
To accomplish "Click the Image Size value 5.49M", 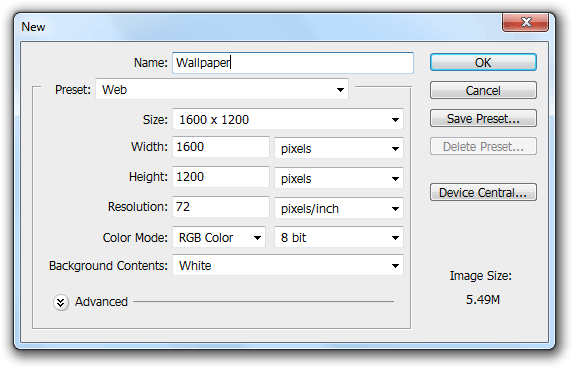I will click(482, 300).
